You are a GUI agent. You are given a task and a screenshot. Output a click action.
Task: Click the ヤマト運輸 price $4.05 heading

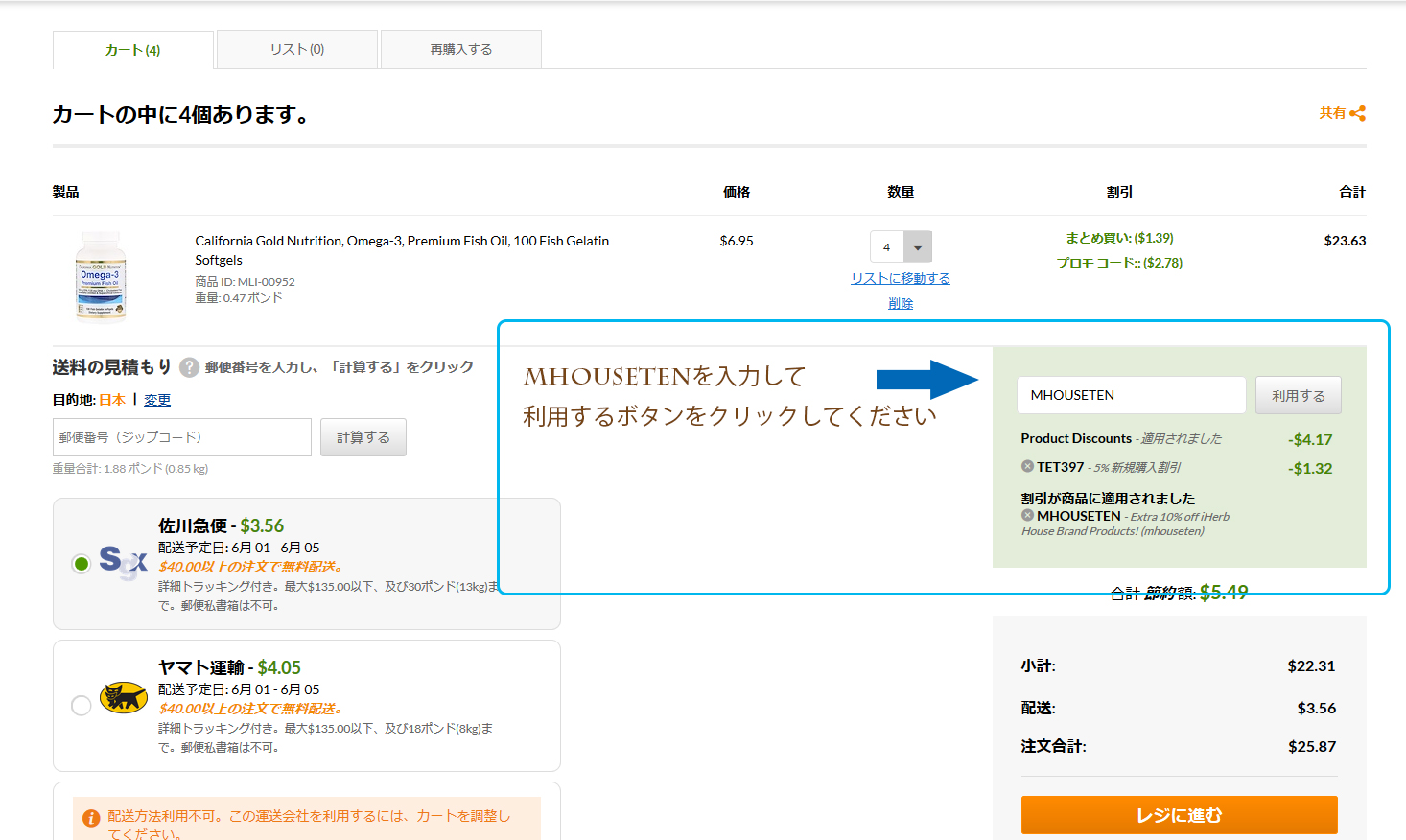click(279, 667)
